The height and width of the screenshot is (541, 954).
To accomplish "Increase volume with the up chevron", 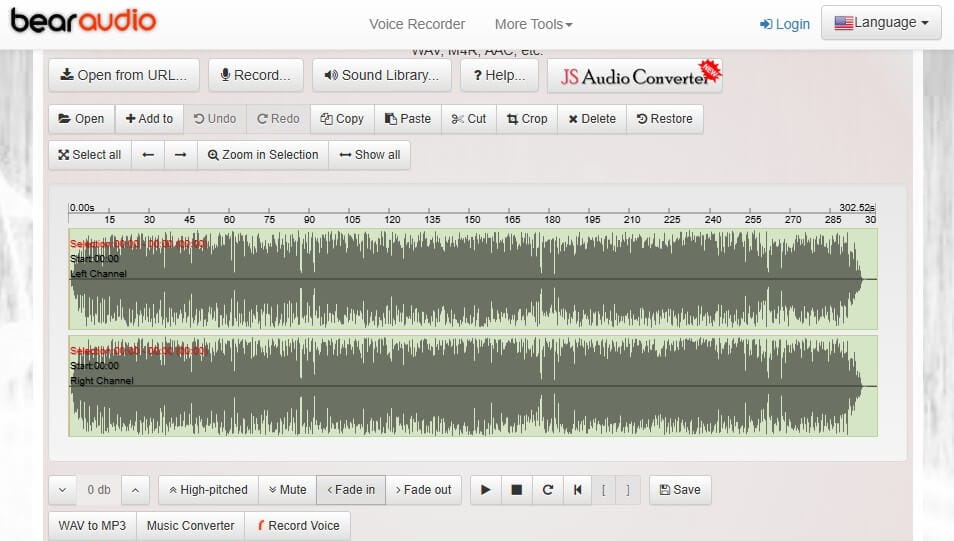I will click(x=135, y=490).
